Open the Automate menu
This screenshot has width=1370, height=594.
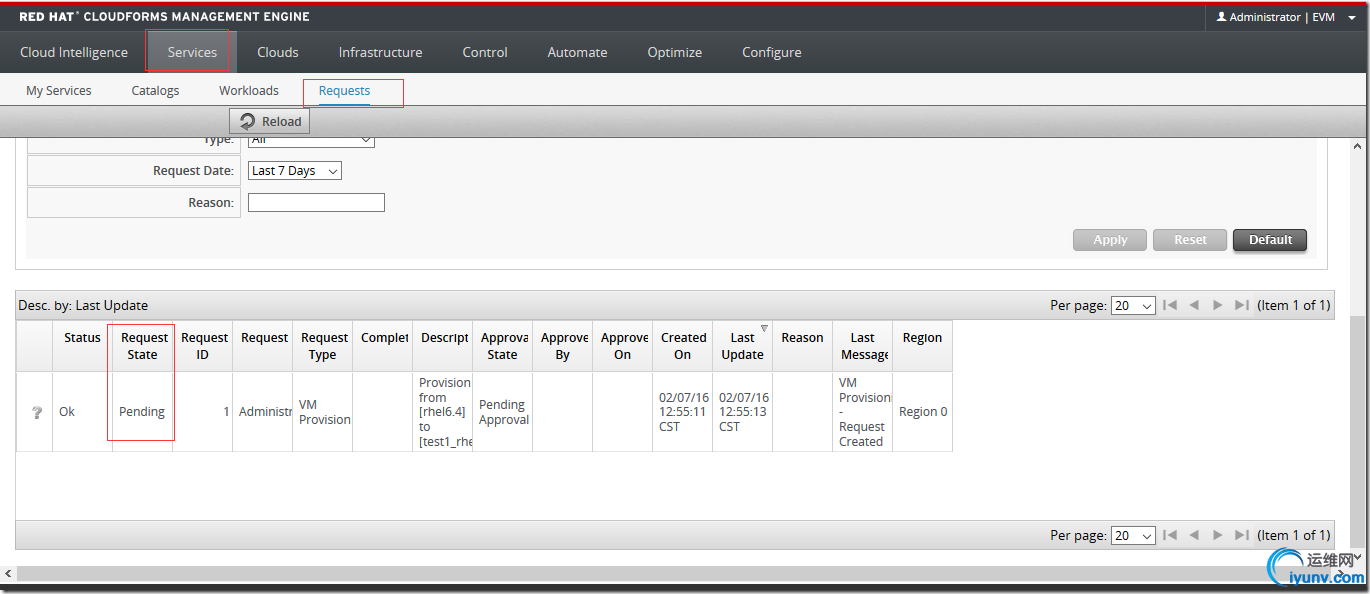(x=577, y=52)
